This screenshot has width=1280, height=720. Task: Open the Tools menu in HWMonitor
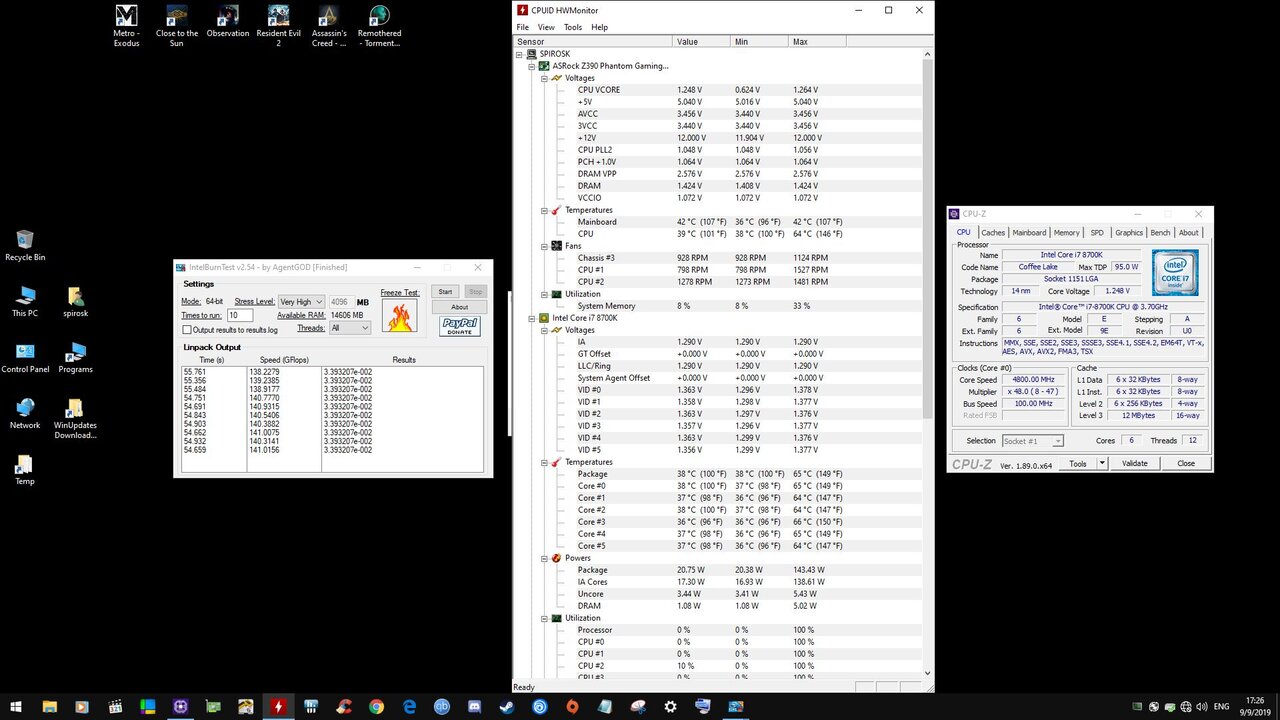(x=573, y=27)
